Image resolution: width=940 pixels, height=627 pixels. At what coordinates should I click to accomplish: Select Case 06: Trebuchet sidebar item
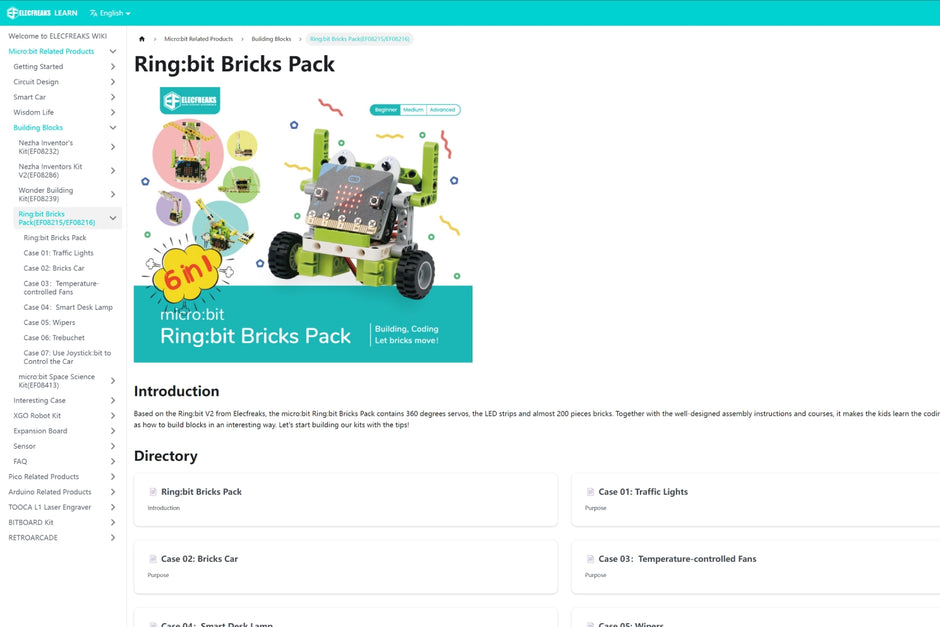coord(54,337)
